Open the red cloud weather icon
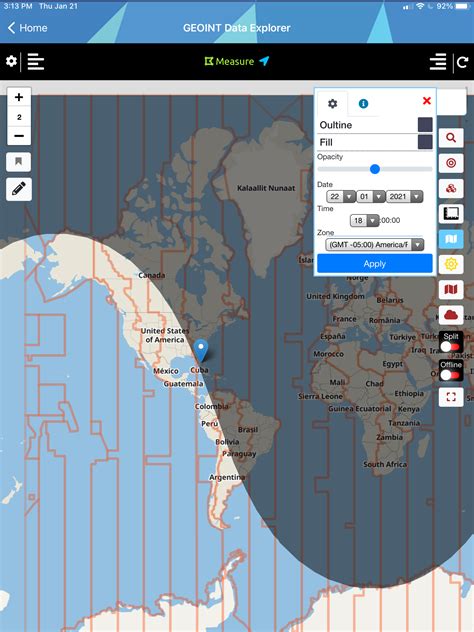The image size is (474, 632). point(451,314)
